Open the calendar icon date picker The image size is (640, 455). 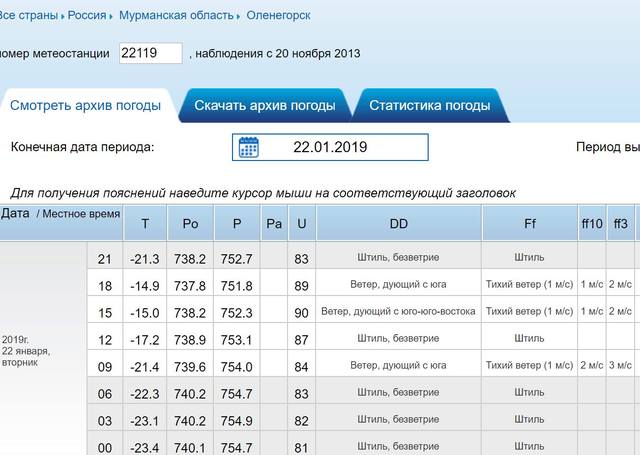pyautogui.click(x=248, y=147)
